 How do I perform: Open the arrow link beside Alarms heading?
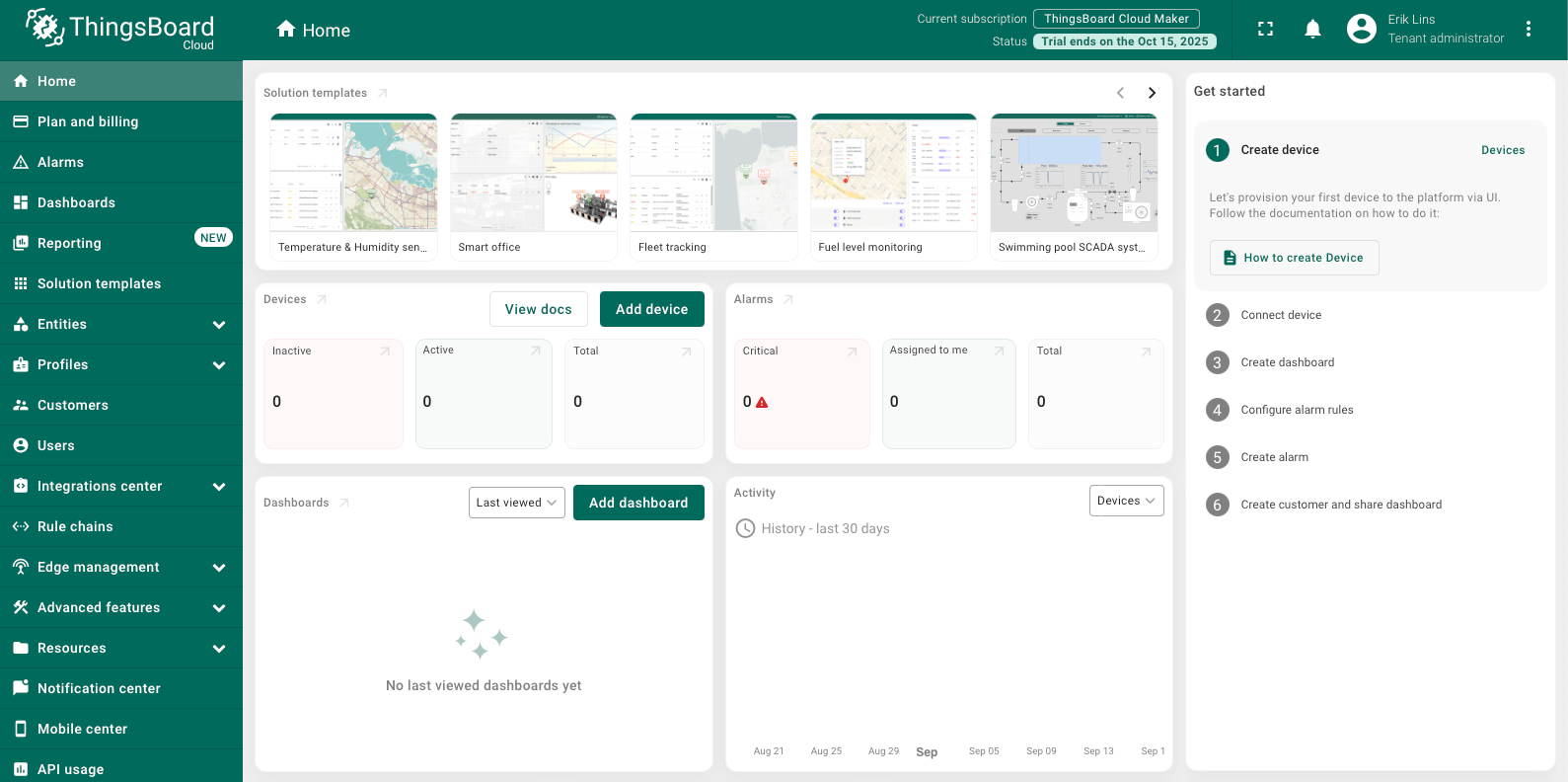click(788, 299)
